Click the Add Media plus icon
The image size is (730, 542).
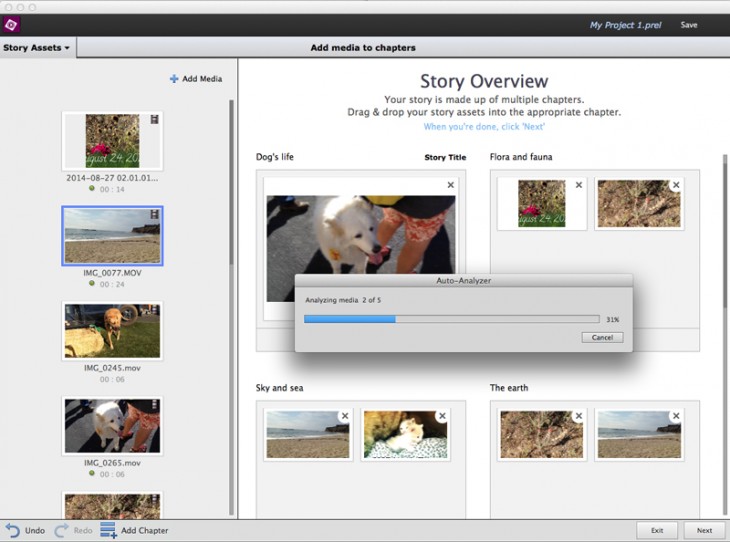(174, 79)
